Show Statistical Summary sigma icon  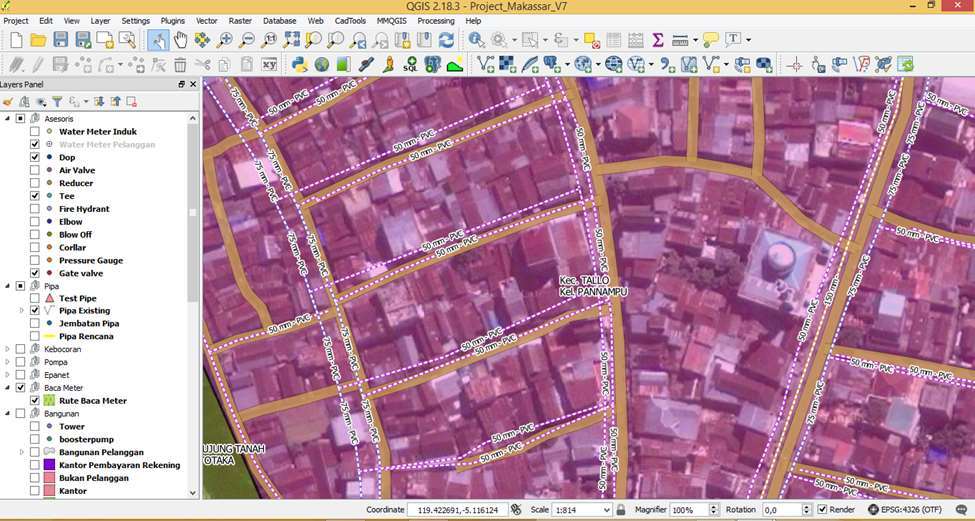tap(658, 40)
